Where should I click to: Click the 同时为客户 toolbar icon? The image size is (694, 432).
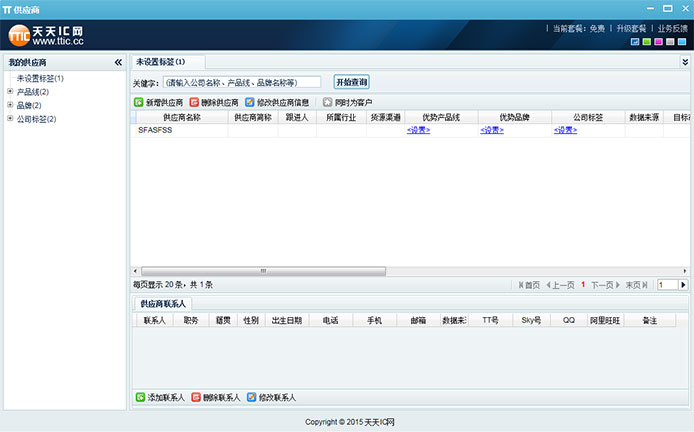click(327, 102)
